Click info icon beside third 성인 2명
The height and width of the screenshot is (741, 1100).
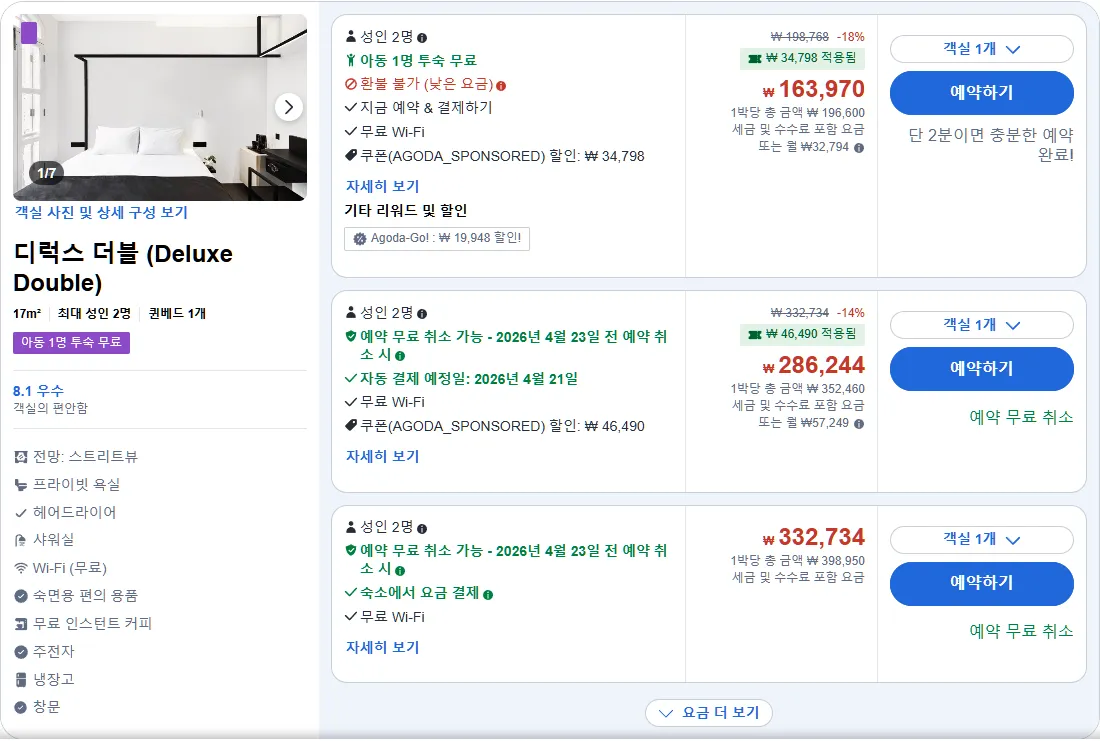(x=422, y=528)
